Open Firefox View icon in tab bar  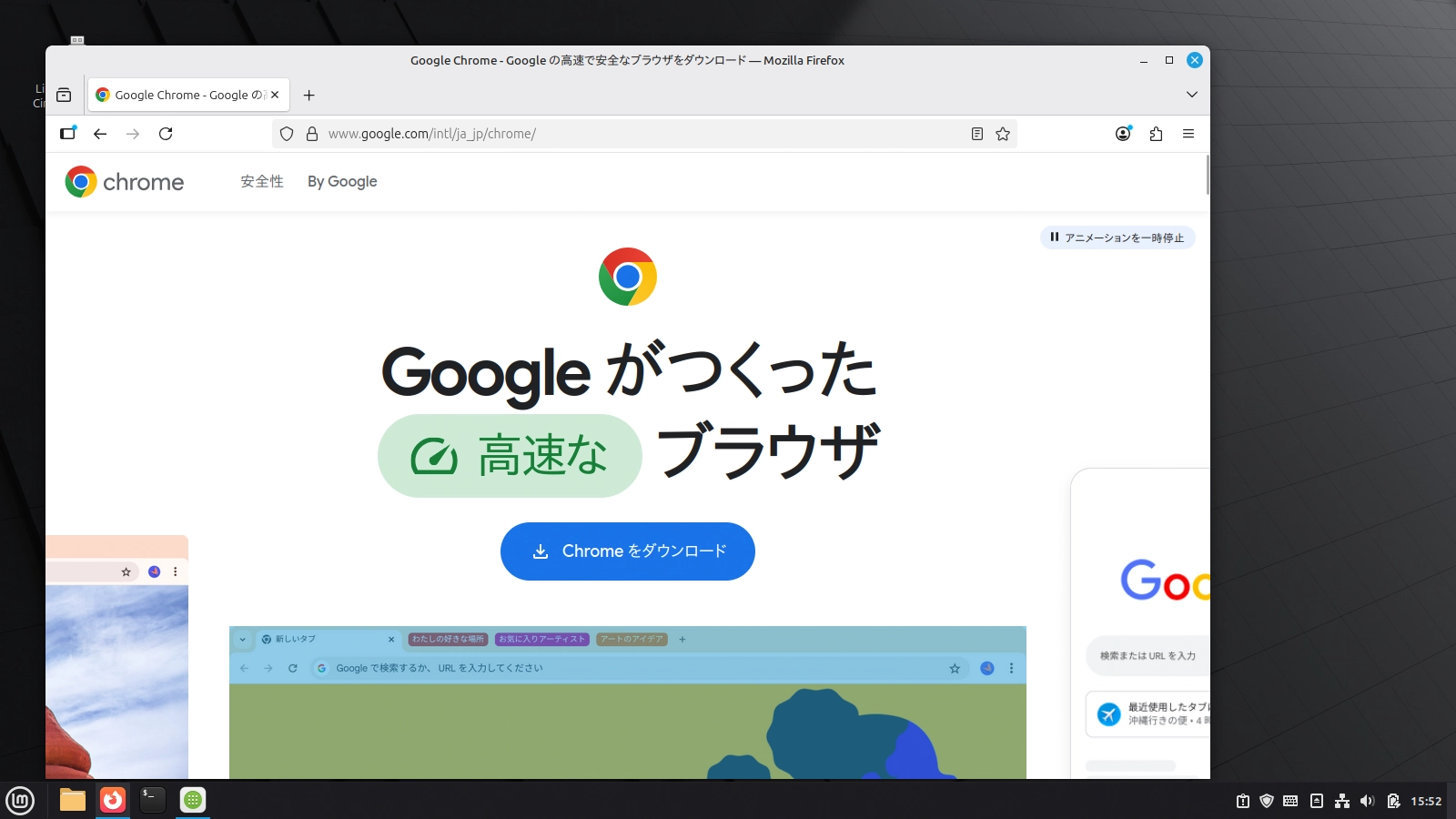click(x=64, y=95)
